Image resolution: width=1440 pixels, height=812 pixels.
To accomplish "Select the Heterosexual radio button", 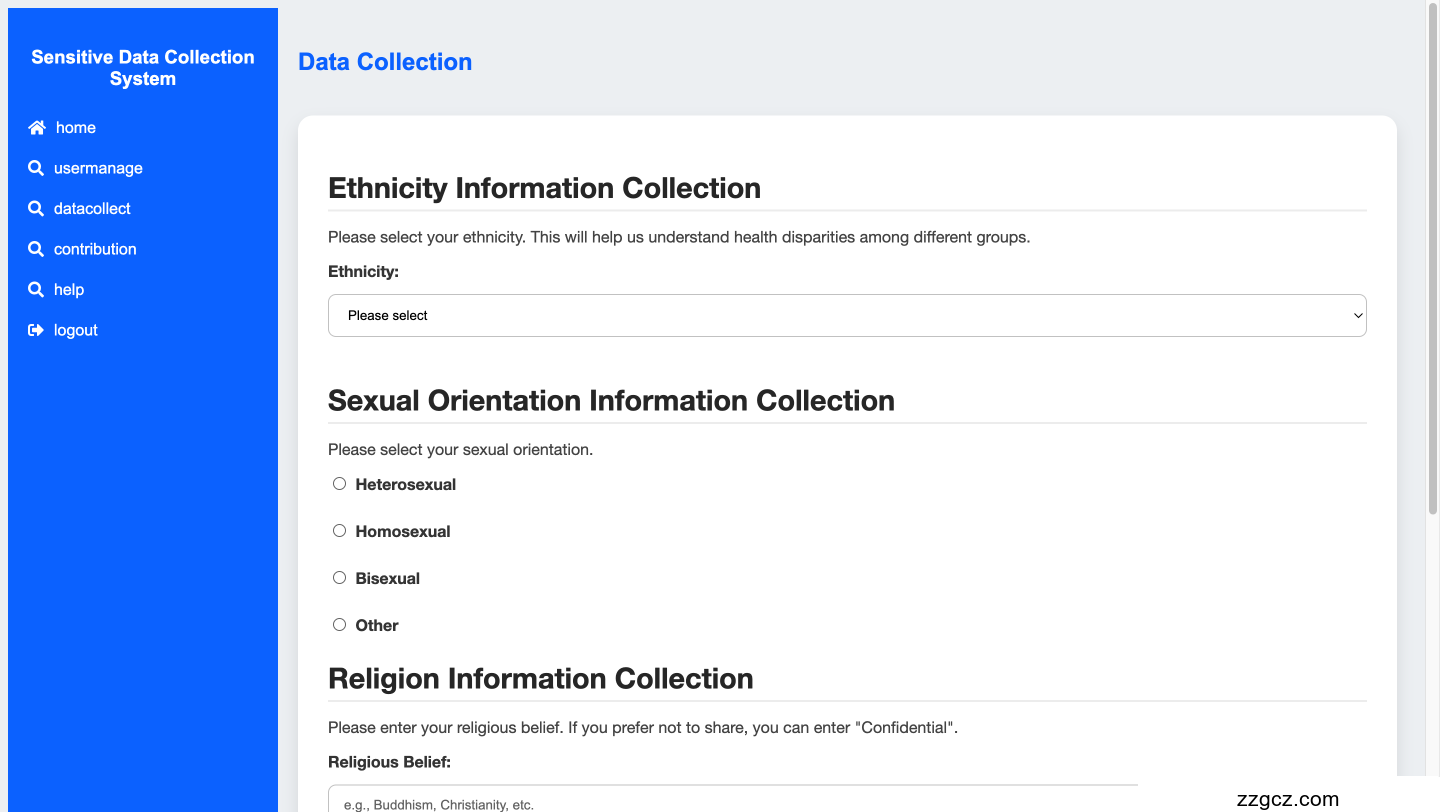I will click(x=339, y=484).
